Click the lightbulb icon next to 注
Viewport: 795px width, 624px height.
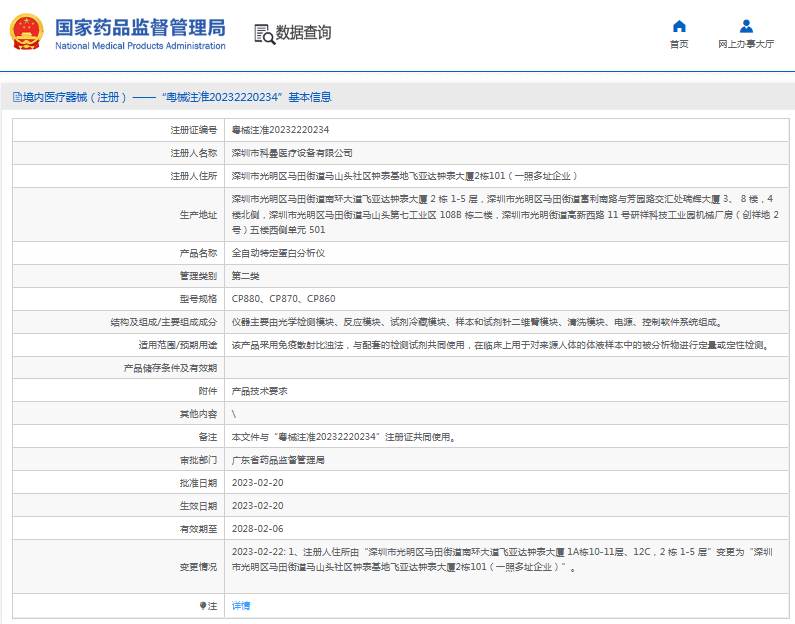[202, 606]
